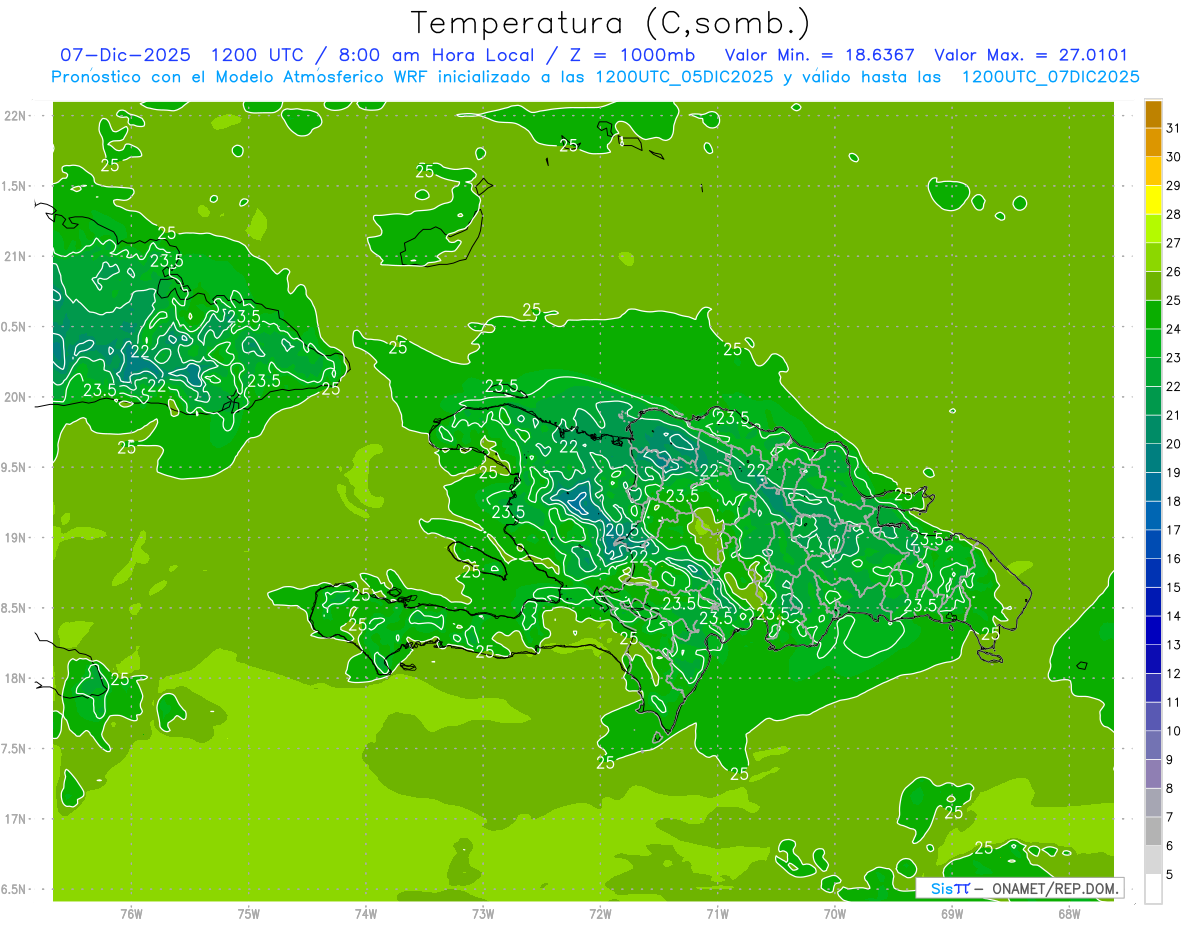Screen dimensions: 1200x927
Task: Click the '76W' longitude axis label
Action: [131, 913]
